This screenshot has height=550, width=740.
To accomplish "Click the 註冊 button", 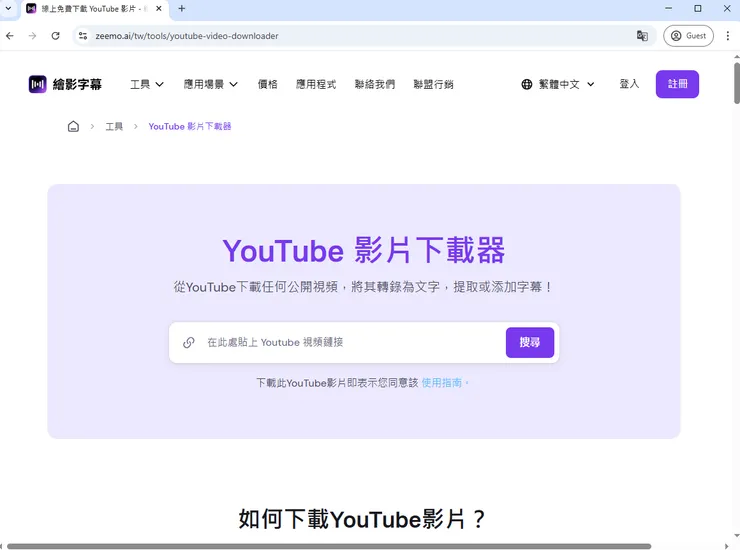I will click(x=677, y=84).
